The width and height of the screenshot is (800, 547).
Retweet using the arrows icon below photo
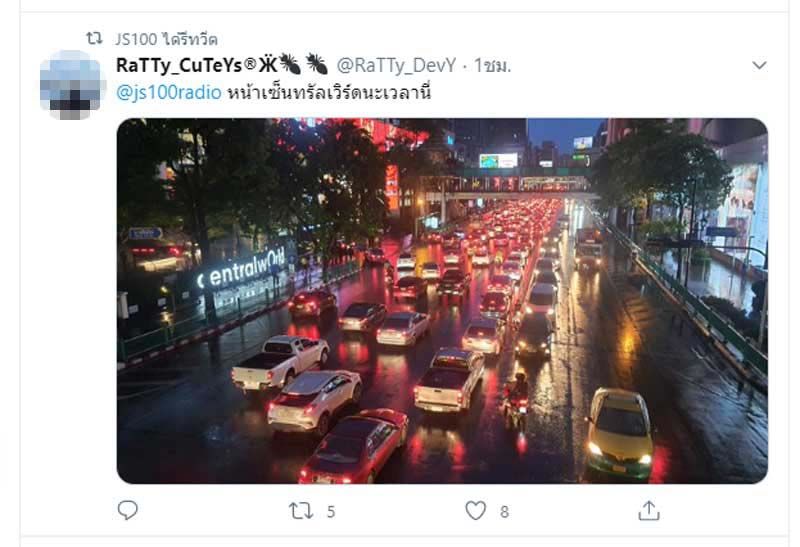click(x=301, y=510)
